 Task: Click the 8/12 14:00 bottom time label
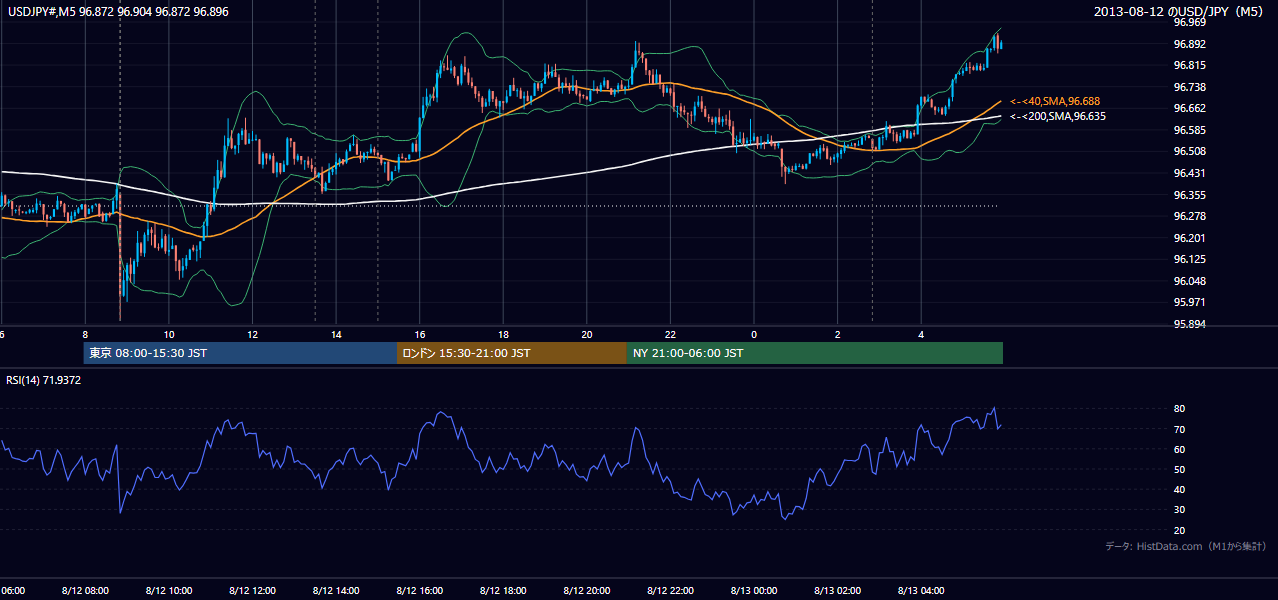(x=336, y=591)
